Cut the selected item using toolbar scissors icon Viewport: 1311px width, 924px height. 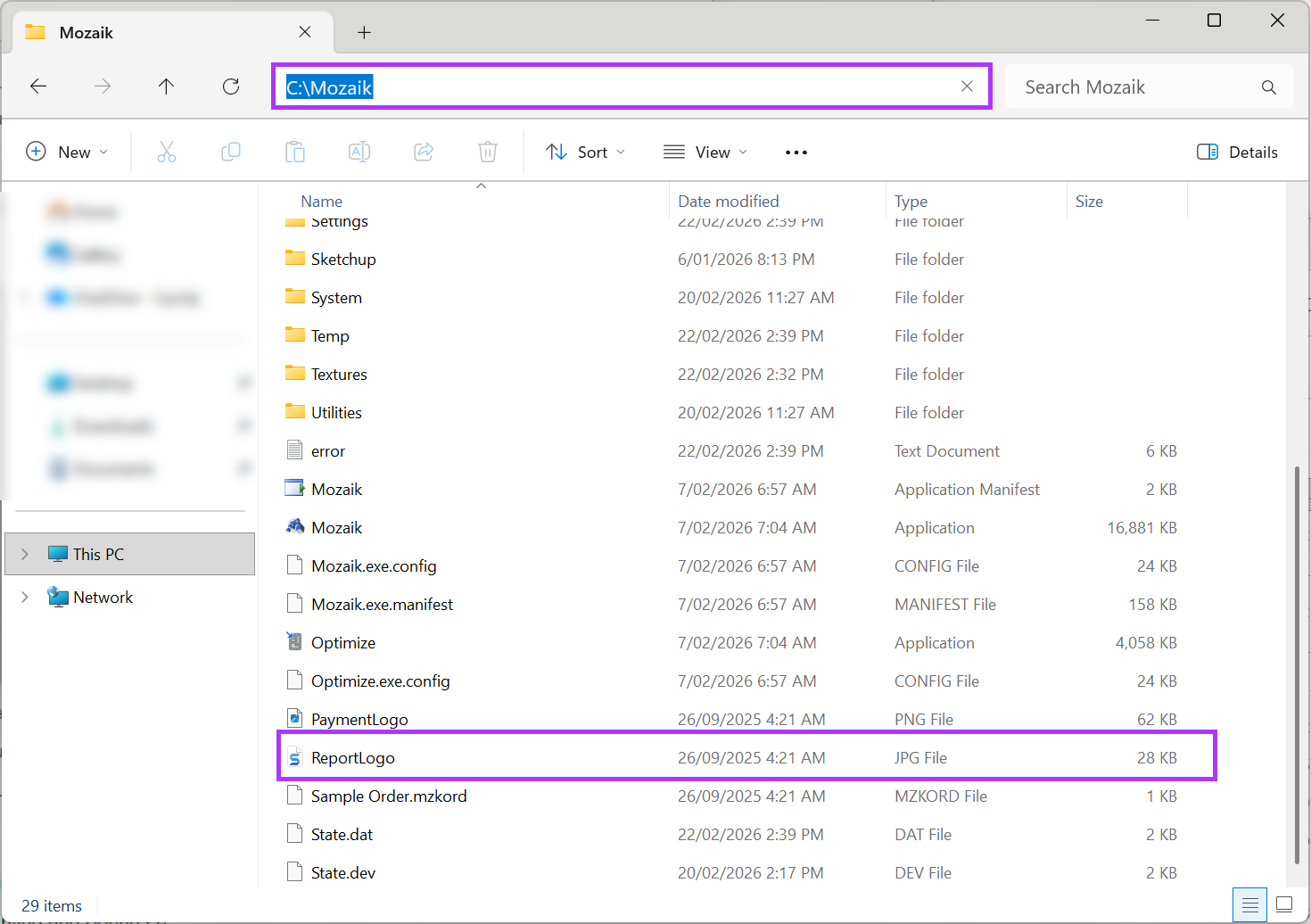167,152
